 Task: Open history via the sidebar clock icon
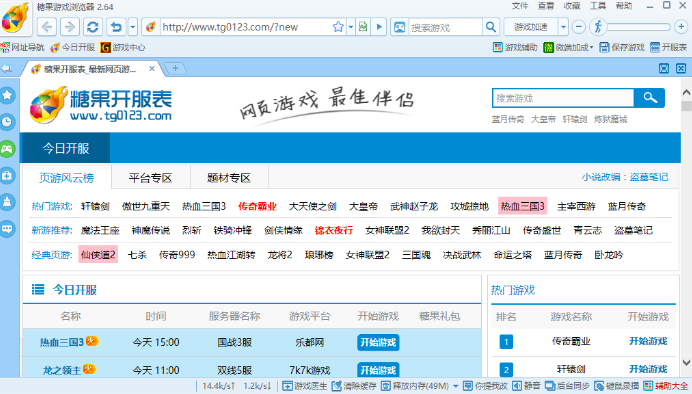pos(8,122)
